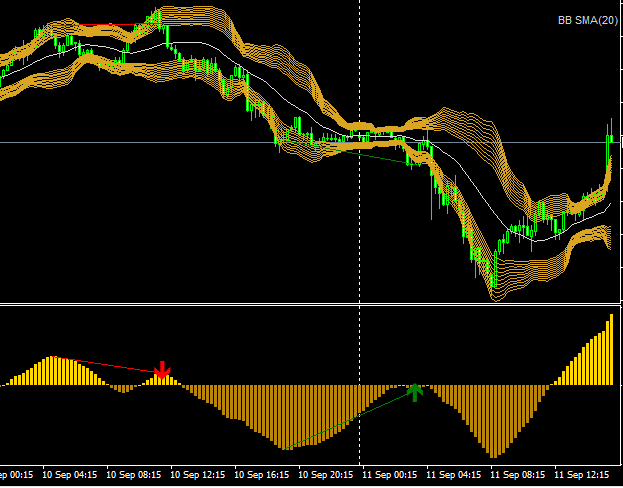
Task: Select the BB SMA(20) indicator label
Action: (x=587, y=20)
